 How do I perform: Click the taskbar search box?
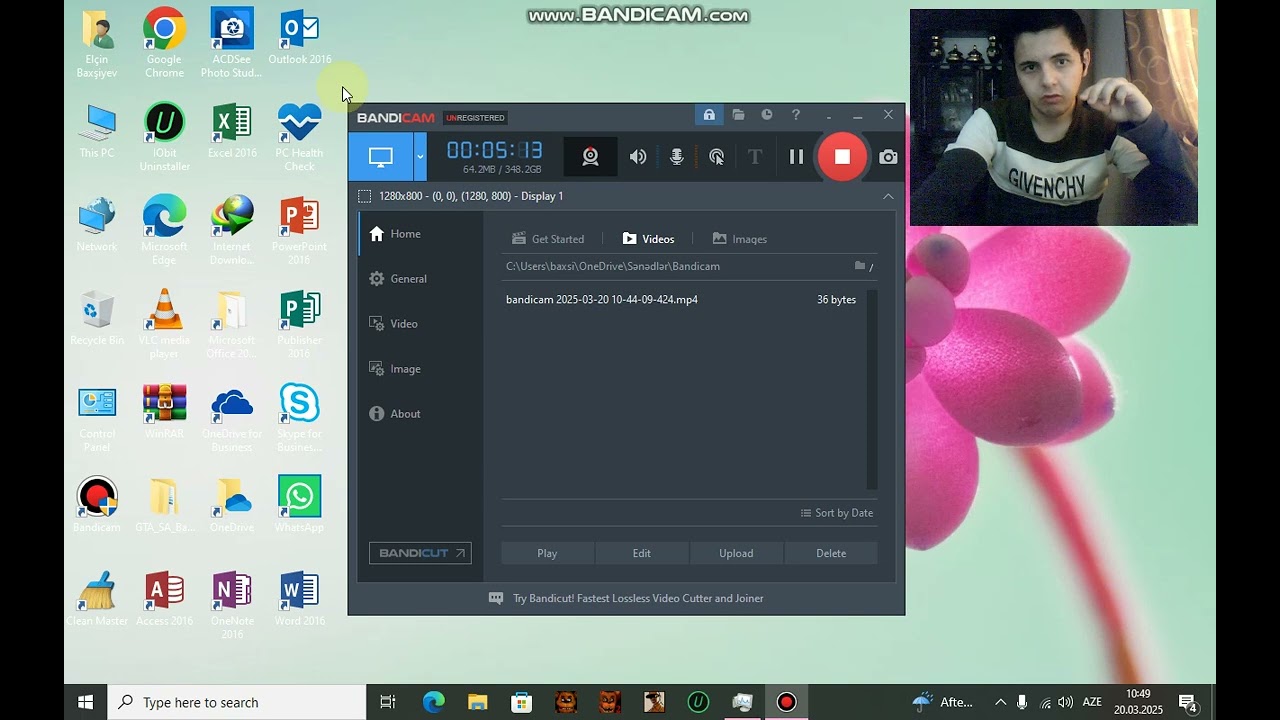coord(237,702)
